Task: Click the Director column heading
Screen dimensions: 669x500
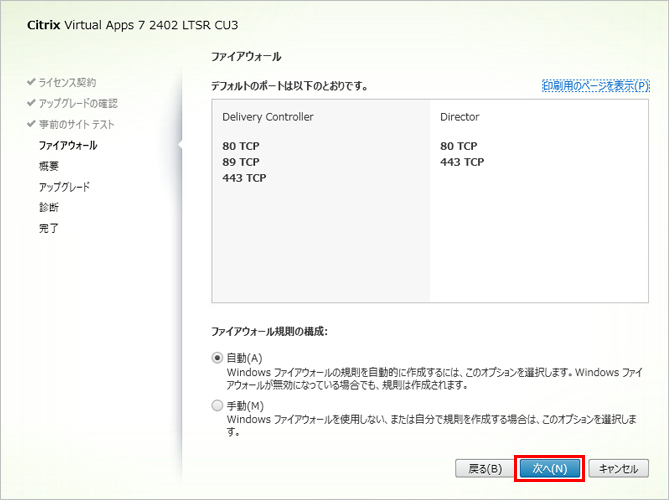Action: (459, 117)
